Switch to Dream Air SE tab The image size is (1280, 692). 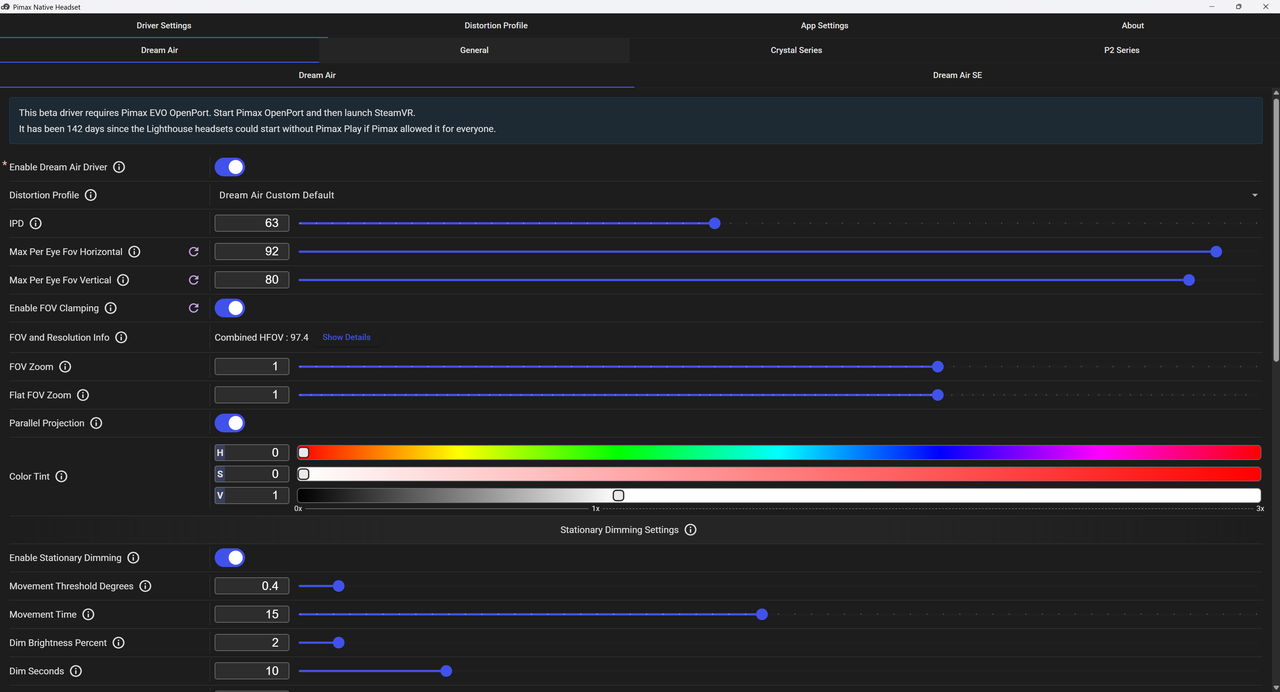pyautogui.click(x=957, y=75)
